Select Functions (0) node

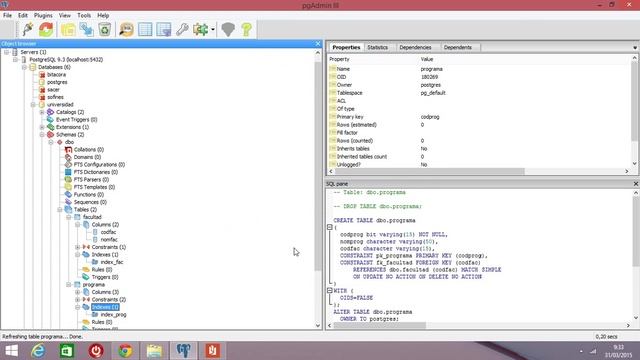[89, 194]
